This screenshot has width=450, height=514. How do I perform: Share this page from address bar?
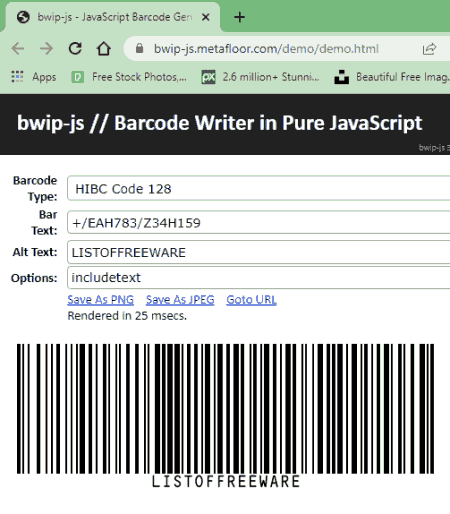tap(429, 49)
